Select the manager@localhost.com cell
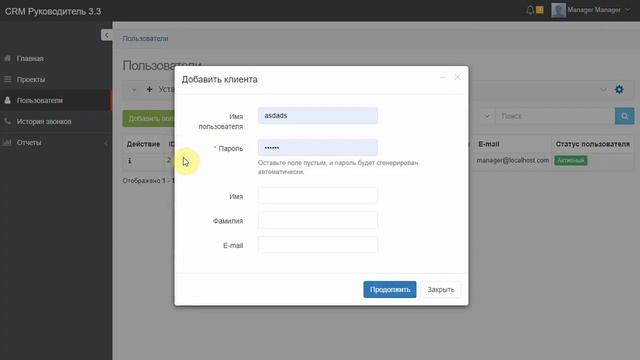Viewport: 640px width, 360px height. point(513,160)
